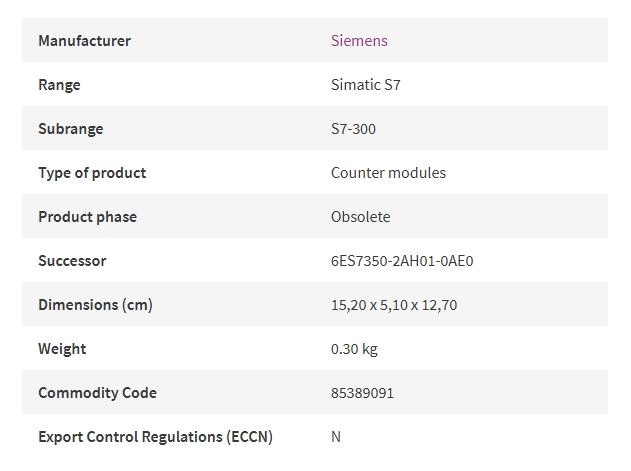Click the Type of product label
This screenshot has height=471, width=631.
point(92,173)
